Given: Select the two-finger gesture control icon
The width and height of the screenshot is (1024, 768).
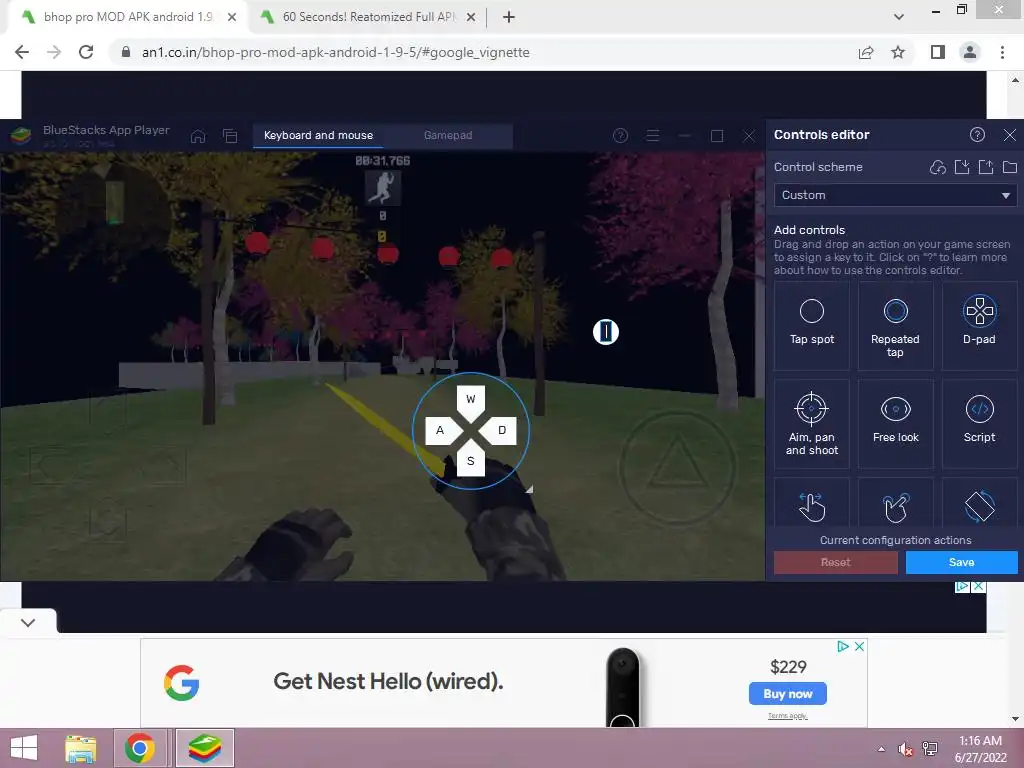Looking at the screenshot, I should pyautogui.click(x=895, y=507).
